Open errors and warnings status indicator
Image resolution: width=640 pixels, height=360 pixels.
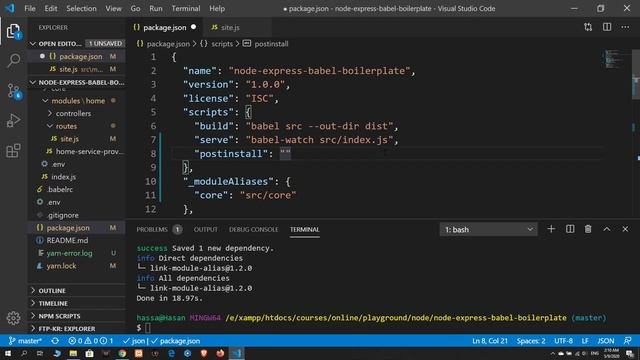pyautogui.click(x=91, y=341)
